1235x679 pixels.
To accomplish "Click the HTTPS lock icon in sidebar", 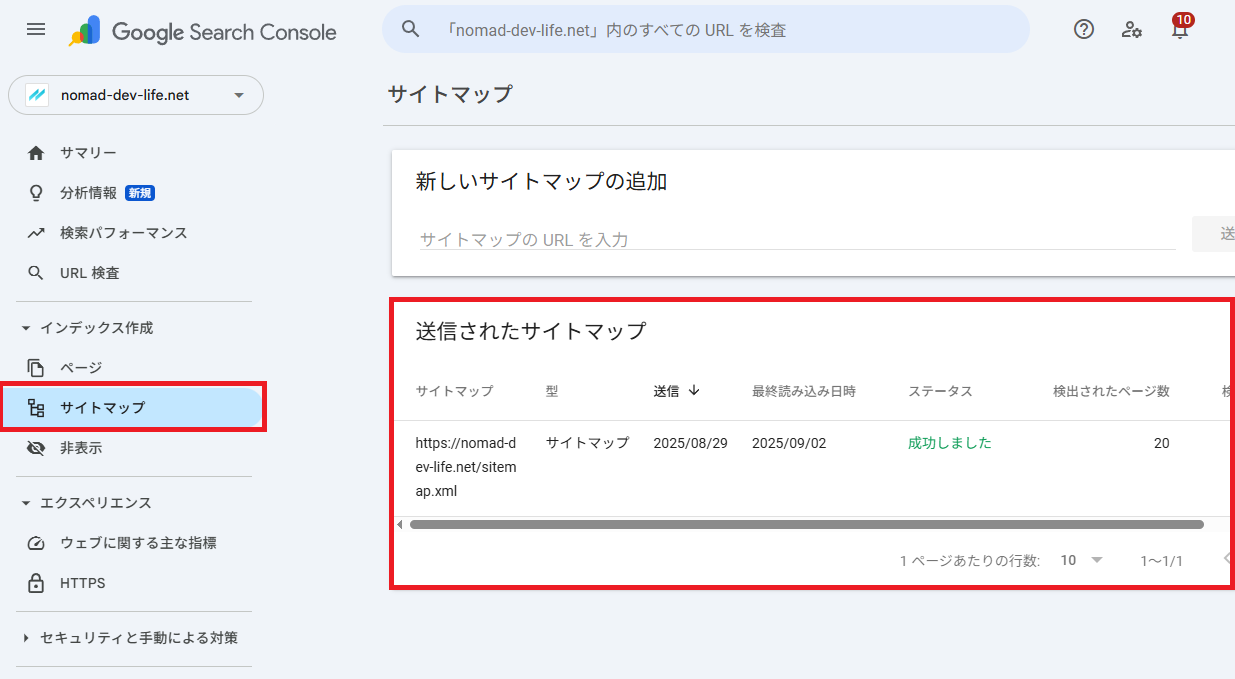I will [x=36, y=583].
